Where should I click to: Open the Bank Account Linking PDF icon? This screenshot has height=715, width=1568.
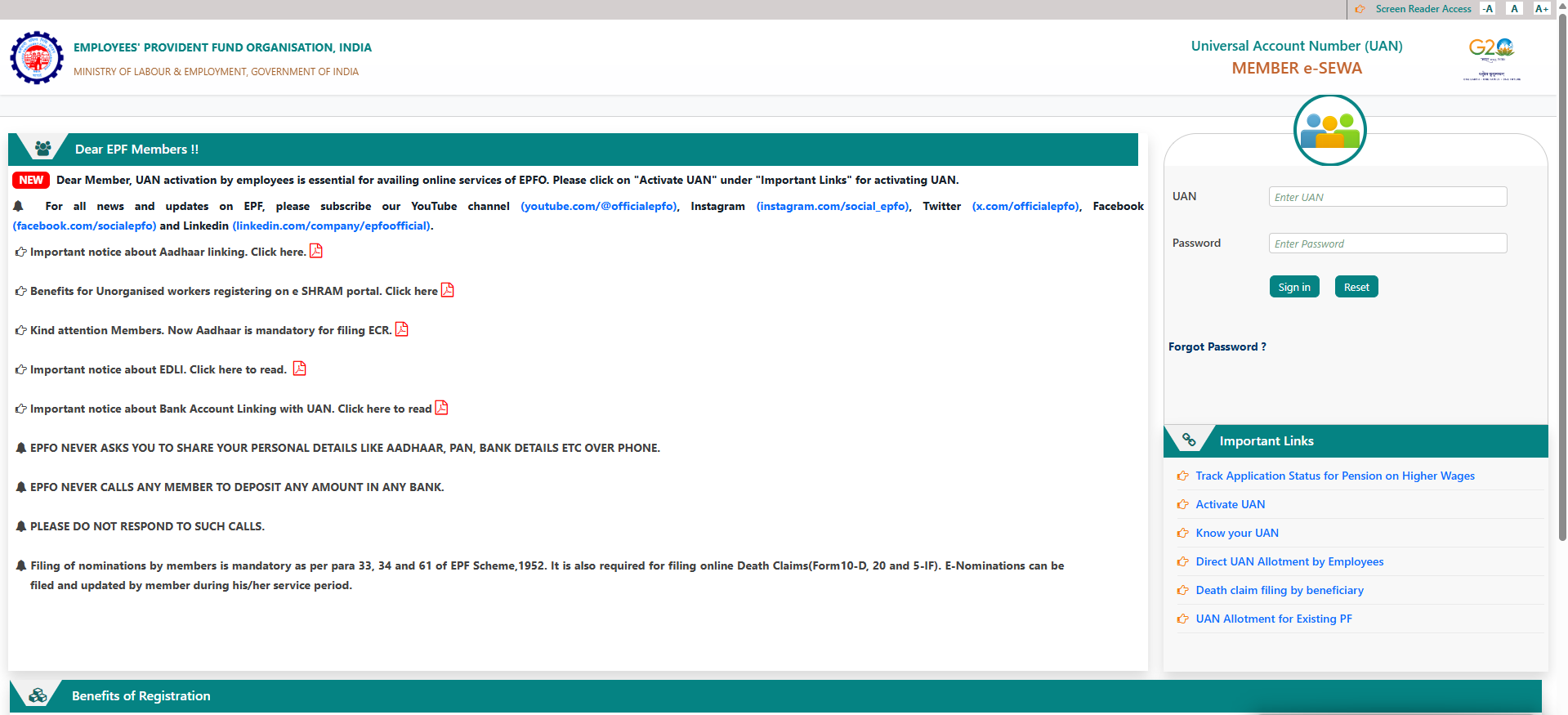point(441,408)
